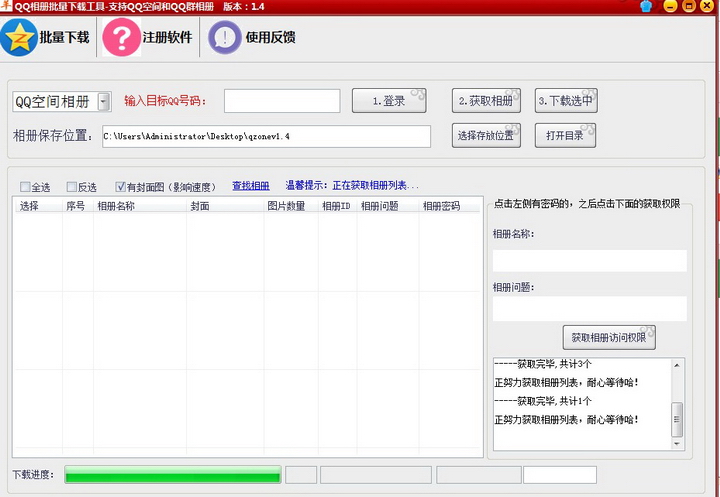Expand the QQ空间相册 dropdown
Image resolution: width=720 pixels, height=497 pixels.
point(104,102)
